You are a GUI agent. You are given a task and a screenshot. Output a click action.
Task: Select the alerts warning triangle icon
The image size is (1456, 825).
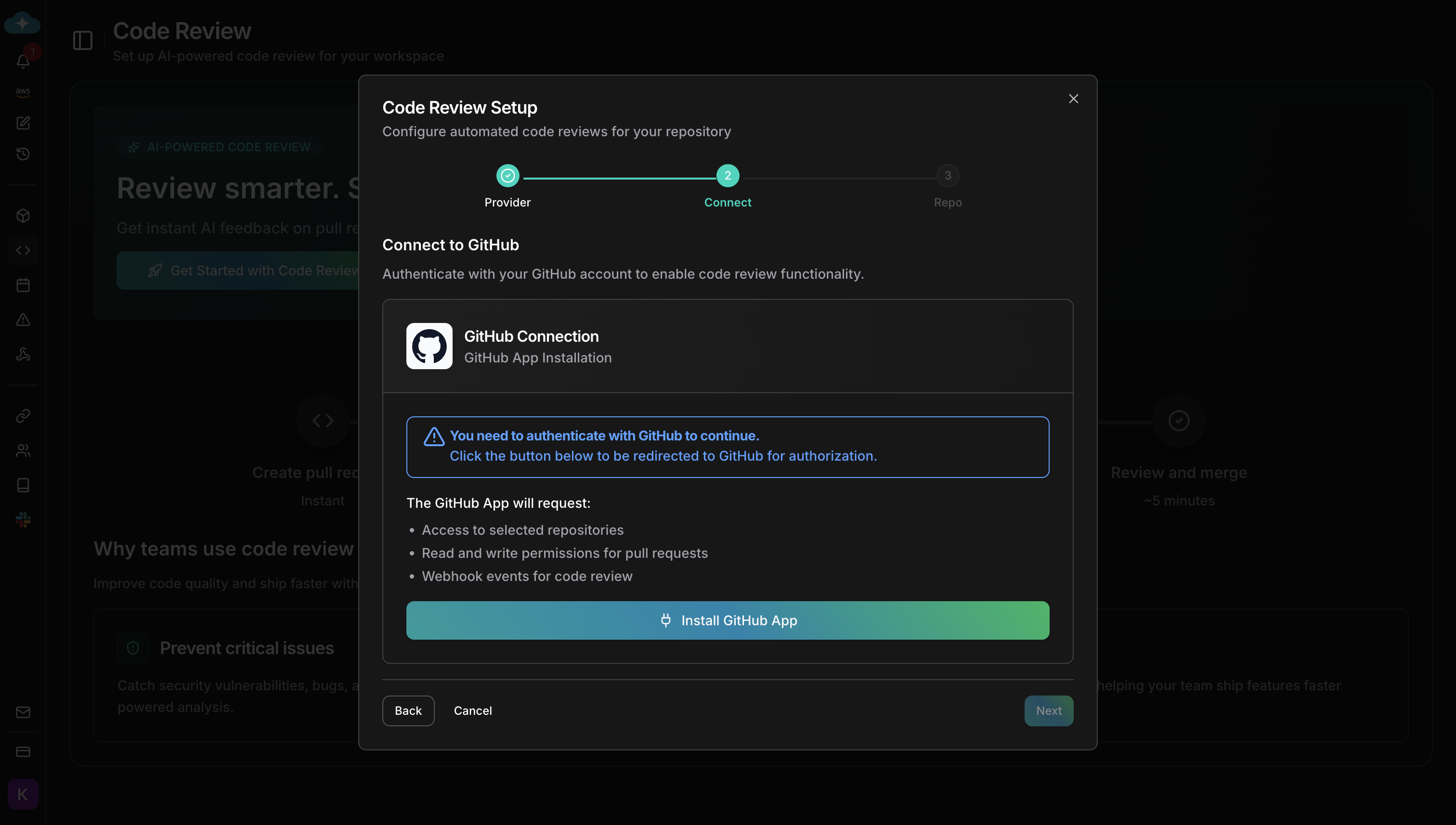[x=23, y=320]
